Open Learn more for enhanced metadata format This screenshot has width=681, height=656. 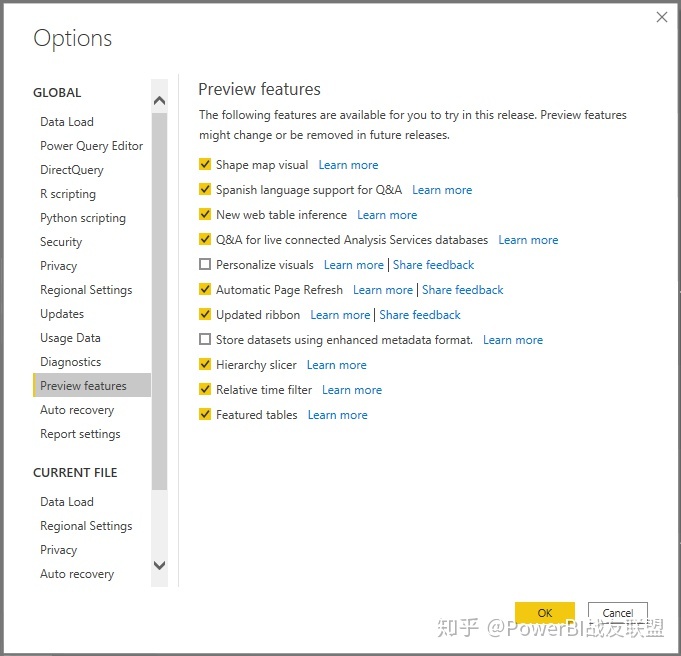[x=513, y=340]
